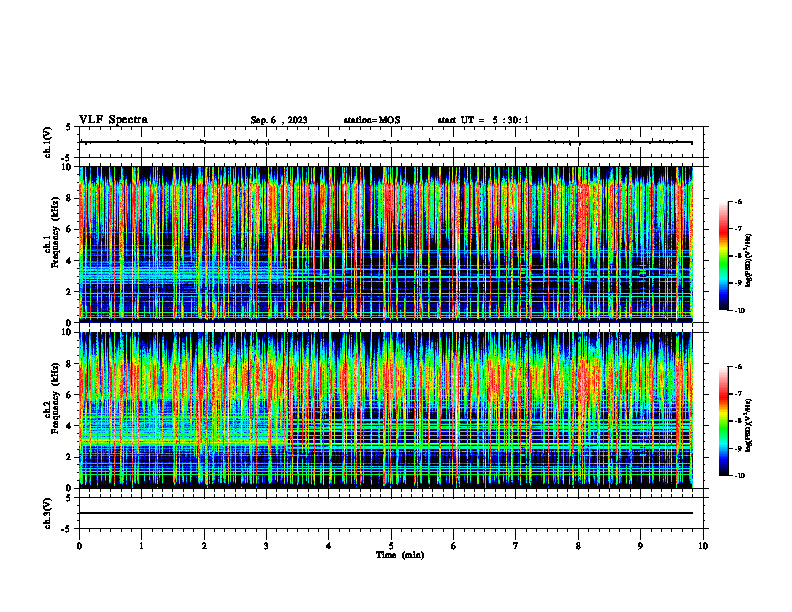Click time axis tick label "7"
The height and width of the screenshot is (612, 792).
click(x=516, y=546)
